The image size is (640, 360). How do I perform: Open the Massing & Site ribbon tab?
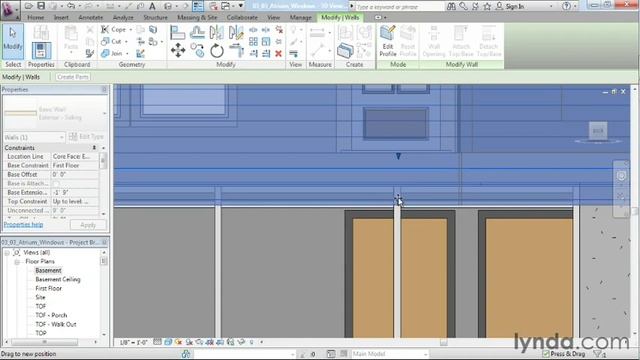[x=197, y=18]
